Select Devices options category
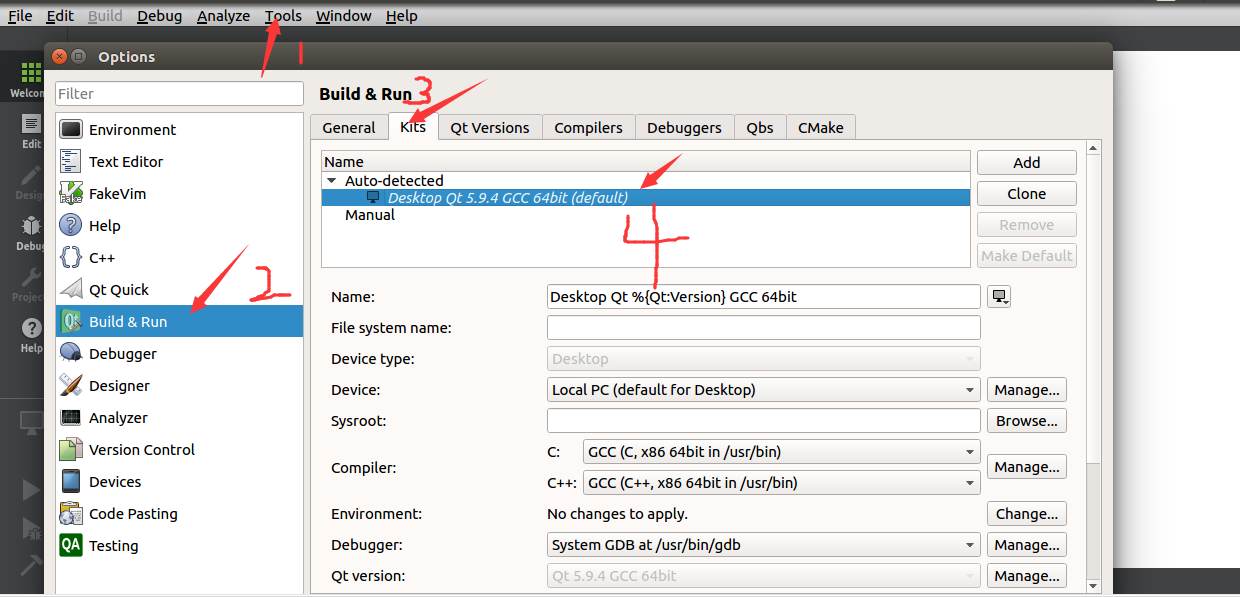1240x597 pixels. click(x=179, y=482)
